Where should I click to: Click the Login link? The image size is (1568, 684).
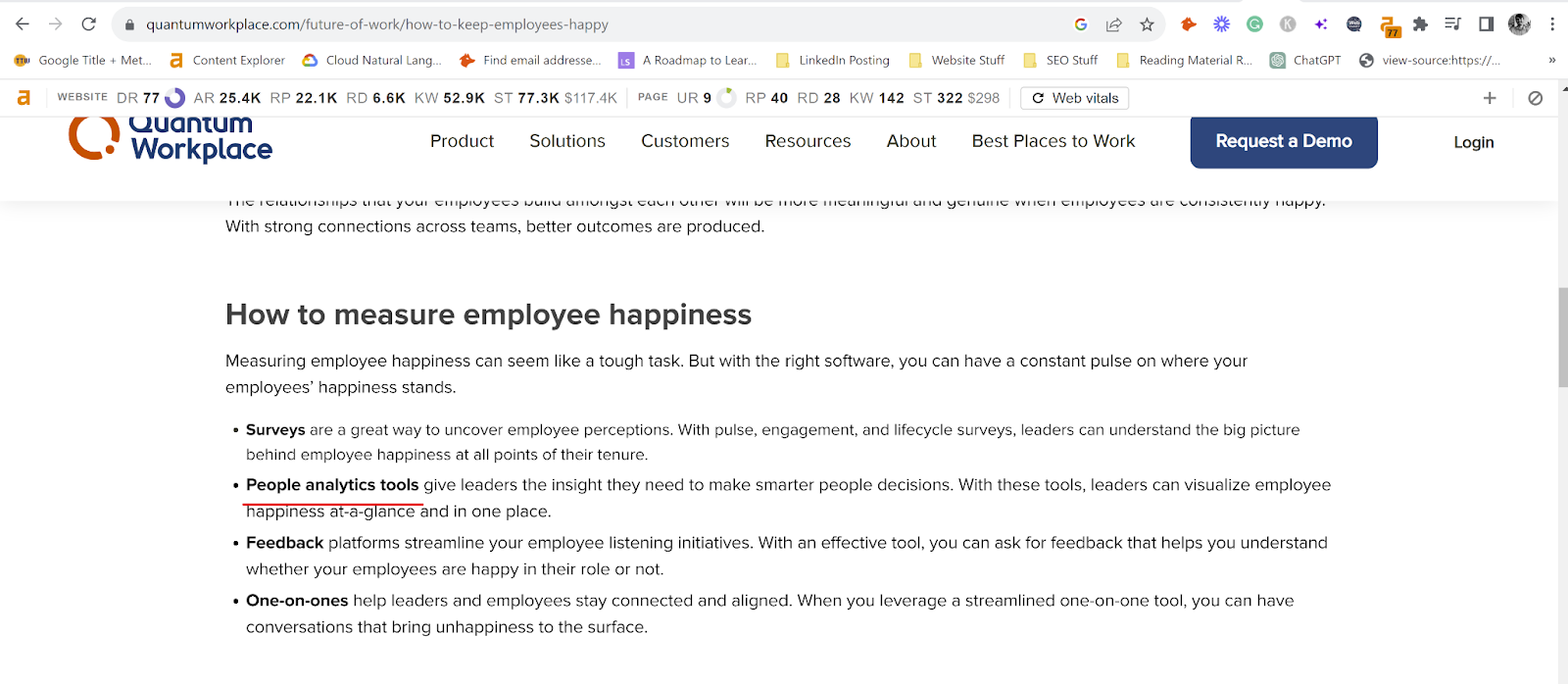pos(1473,143)
